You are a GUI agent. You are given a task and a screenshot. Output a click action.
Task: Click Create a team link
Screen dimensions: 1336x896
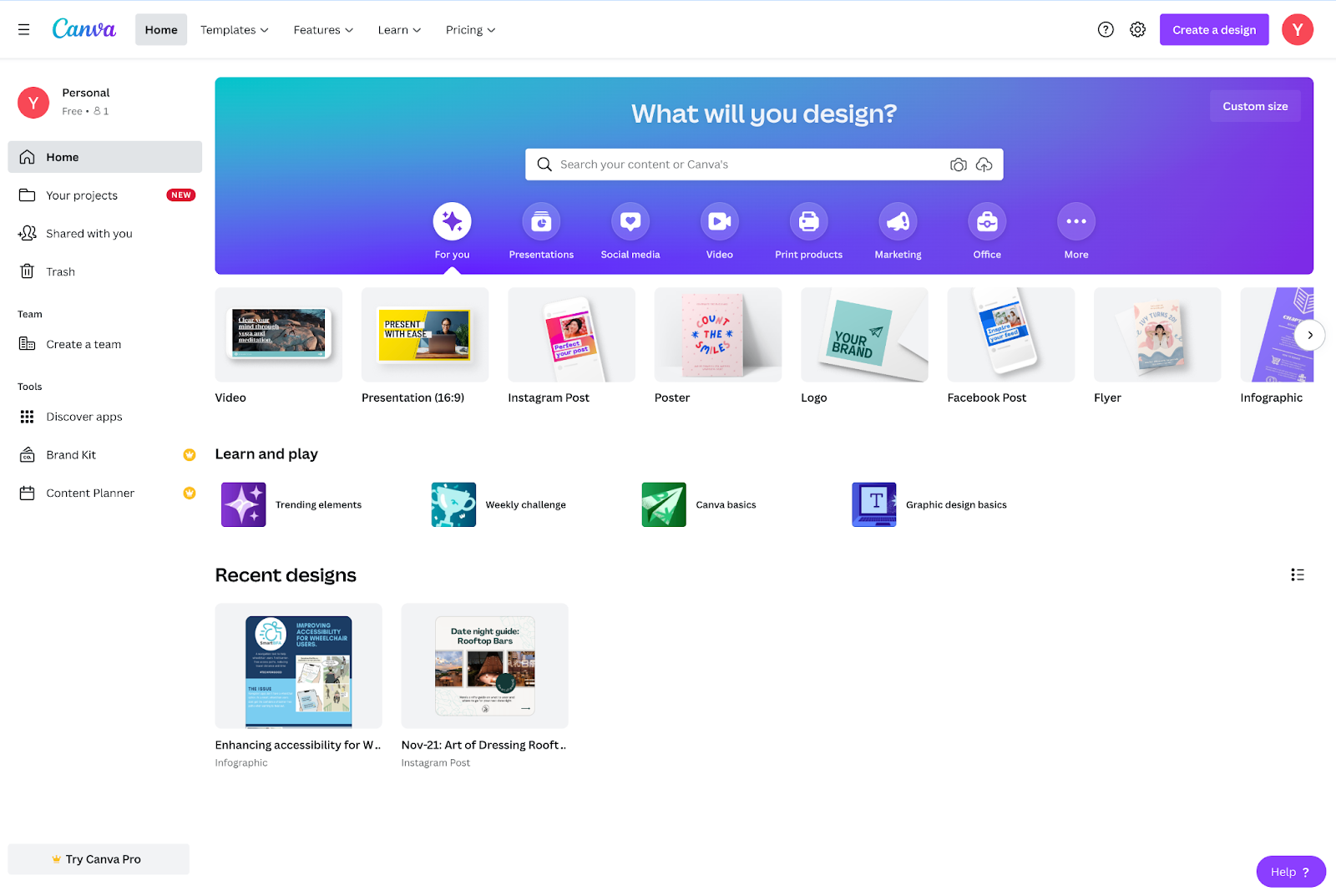click(x=105, y=344)
